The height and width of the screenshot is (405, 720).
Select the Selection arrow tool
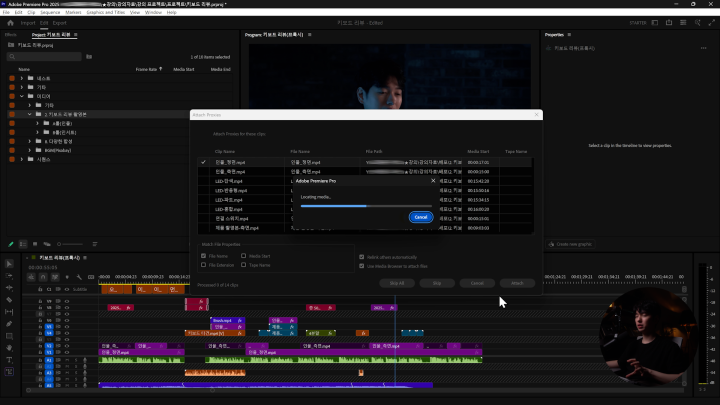[9, 263]
